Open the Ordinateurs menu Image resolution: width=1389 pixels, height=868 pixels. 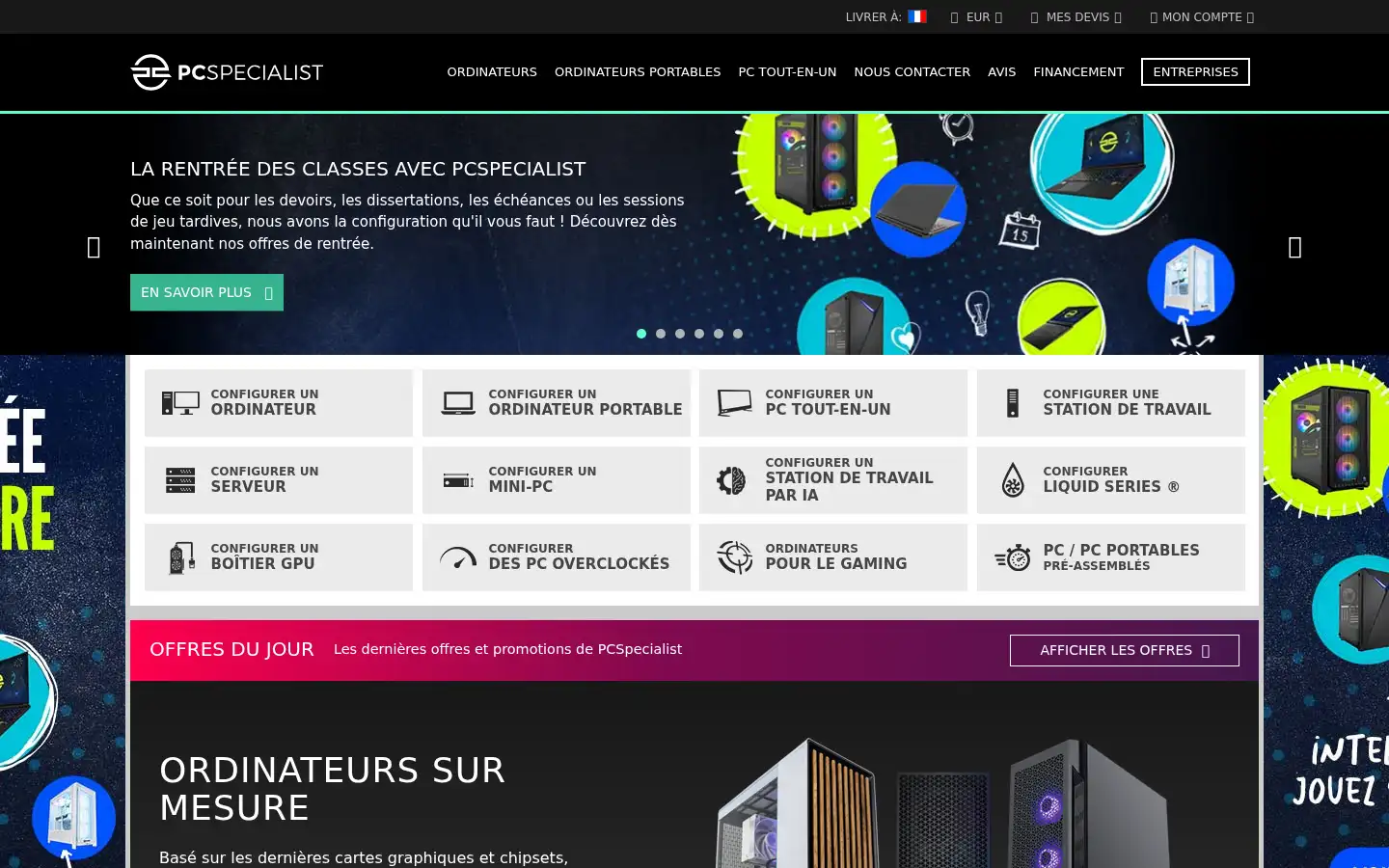coord(492,72)
